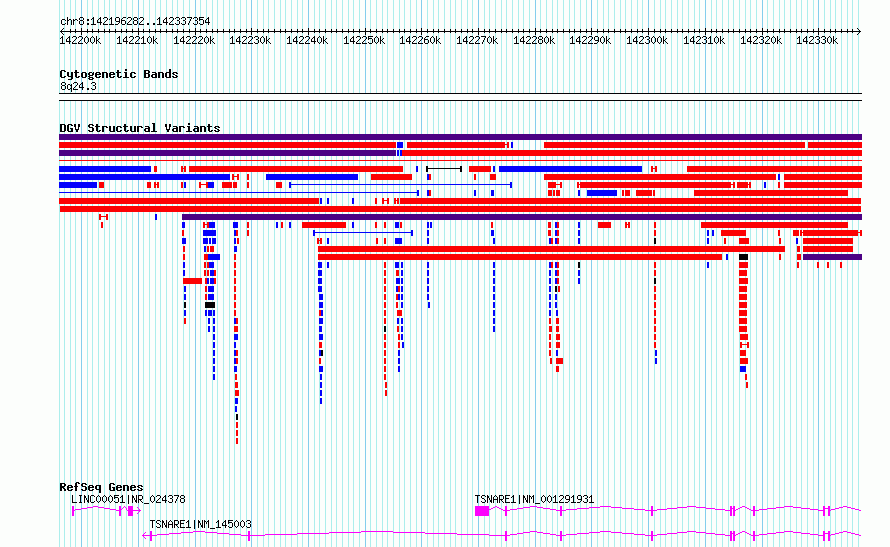
Task: Click the 142330k ruler label
Action: pyautogui.click(x=817, y=41)
